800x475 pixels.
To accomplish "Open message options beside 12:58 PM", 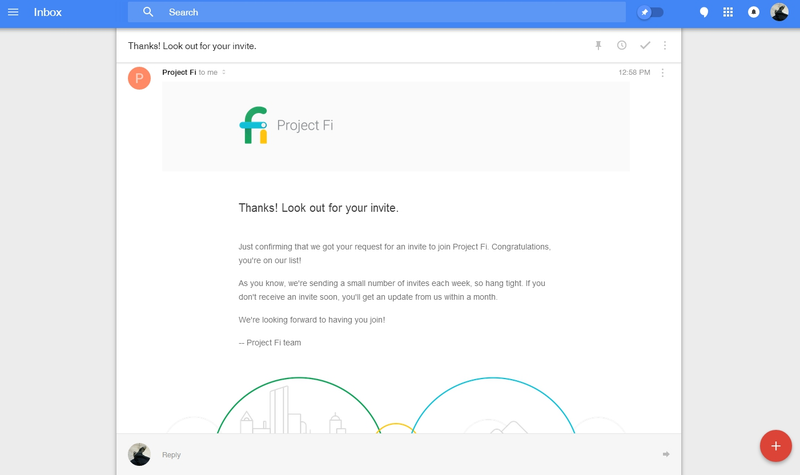I will 662,72.
